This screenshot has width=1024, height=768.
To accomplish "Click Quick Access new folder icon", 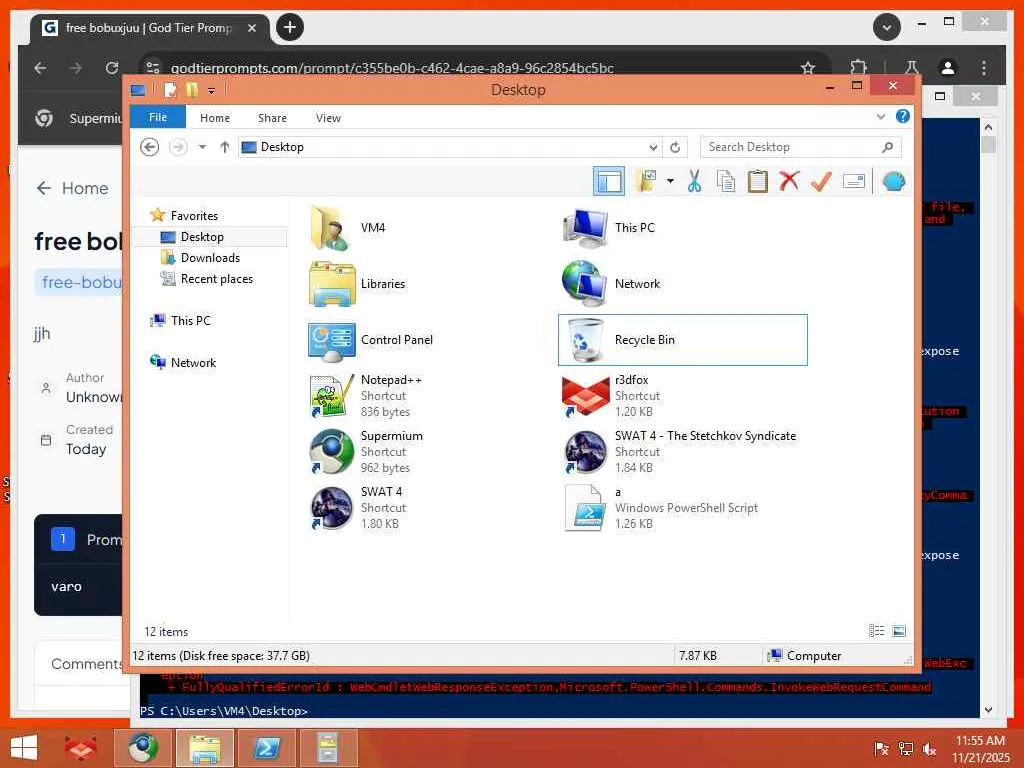I will click(191, 89).
